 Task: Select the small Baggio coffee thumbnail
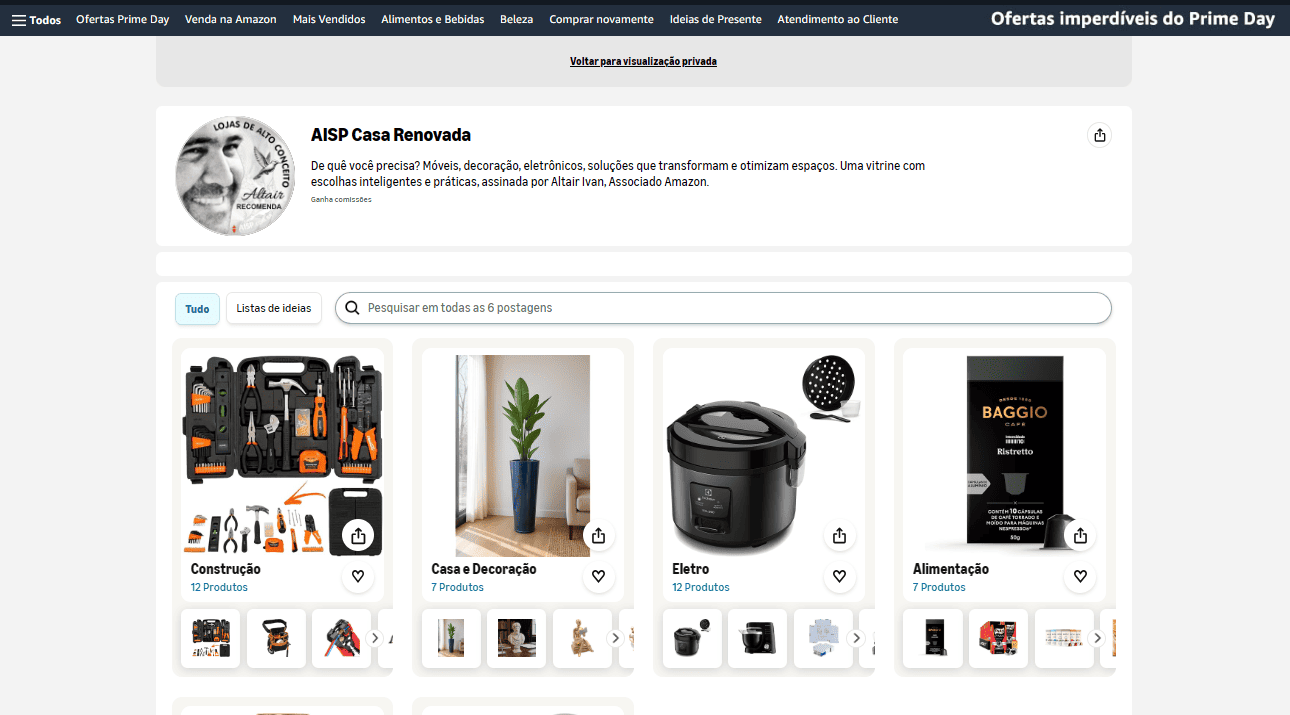pyautogui.click(x=933, y=638)
